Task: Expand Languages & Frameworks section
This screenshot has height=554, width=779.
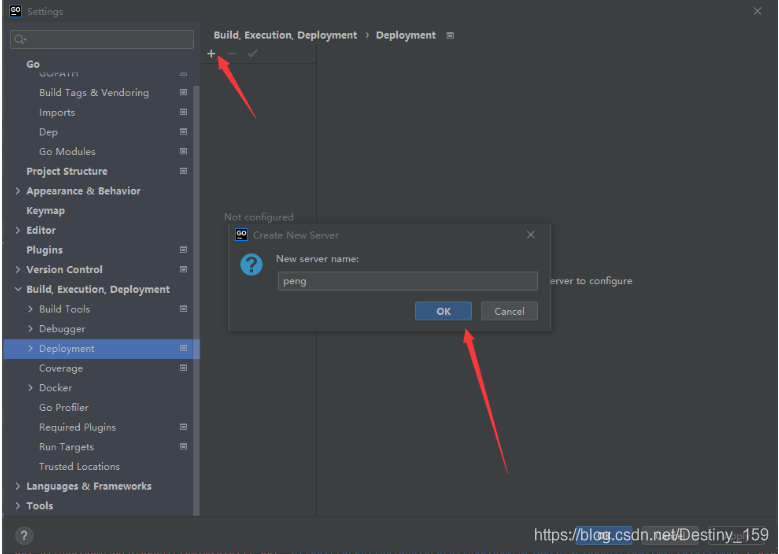Action: pos(18,486)
